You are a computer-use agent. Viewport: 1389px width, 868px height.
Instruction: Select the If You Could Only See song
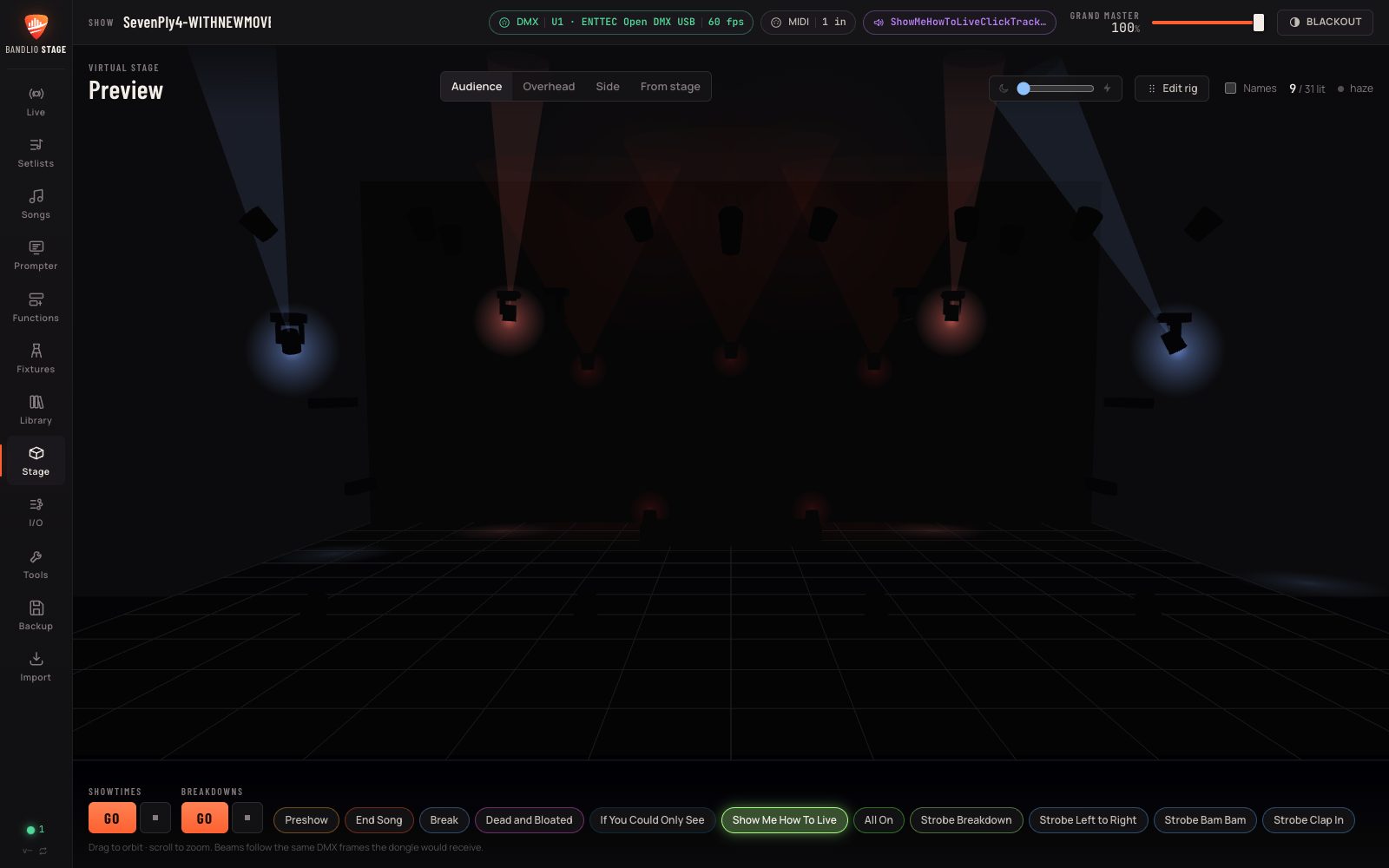coord(653,820)
